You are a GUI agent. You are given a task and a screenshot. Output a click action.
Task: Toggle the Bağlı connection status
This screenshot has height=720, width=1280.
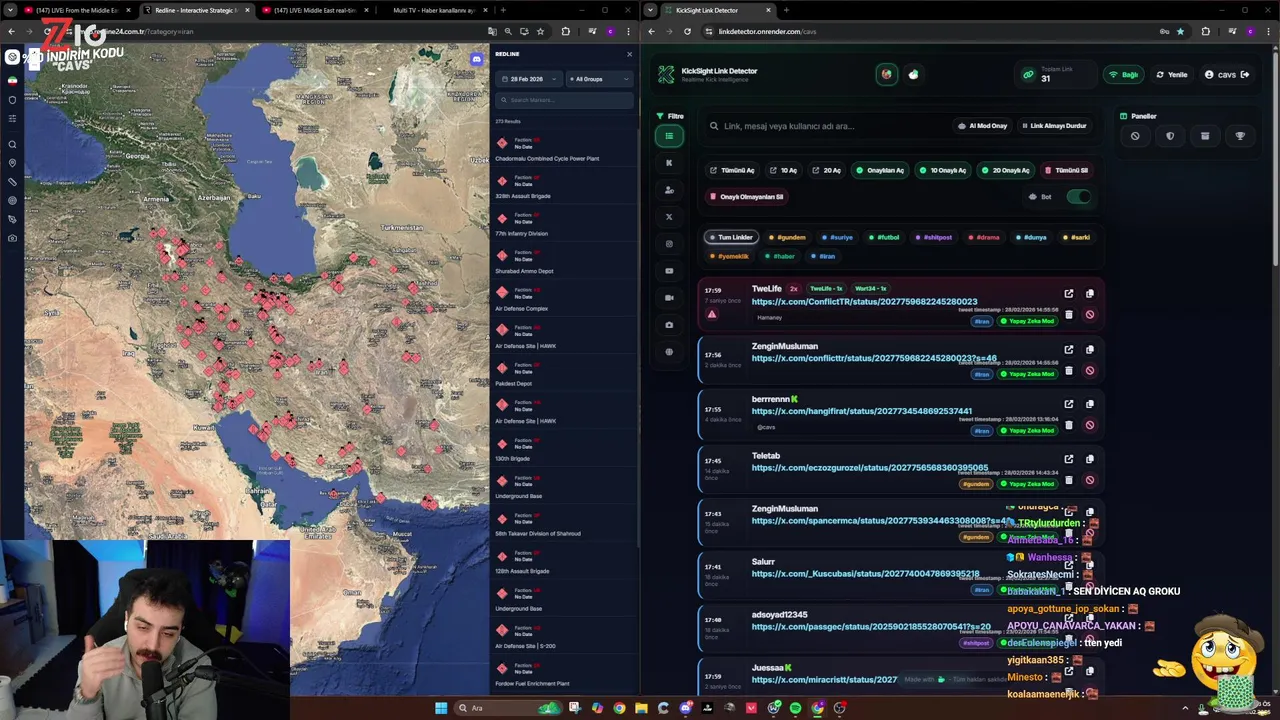1124,75
